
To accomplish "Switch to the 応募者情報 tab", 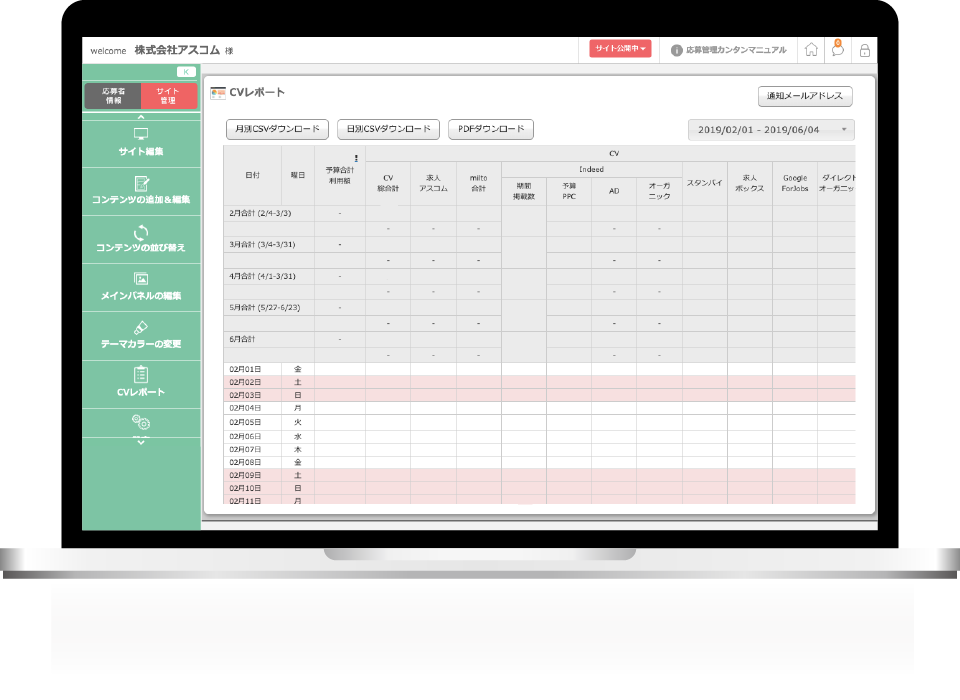I will (x=113, y=96).
